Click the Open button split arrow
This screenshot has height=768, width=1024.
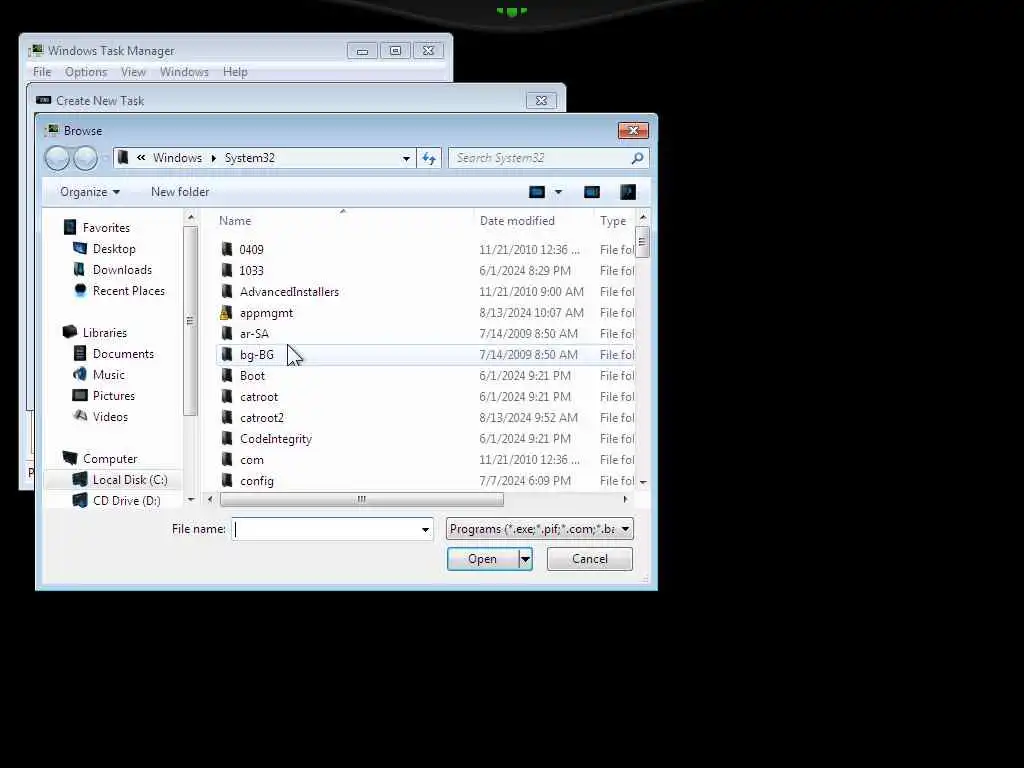525,559
